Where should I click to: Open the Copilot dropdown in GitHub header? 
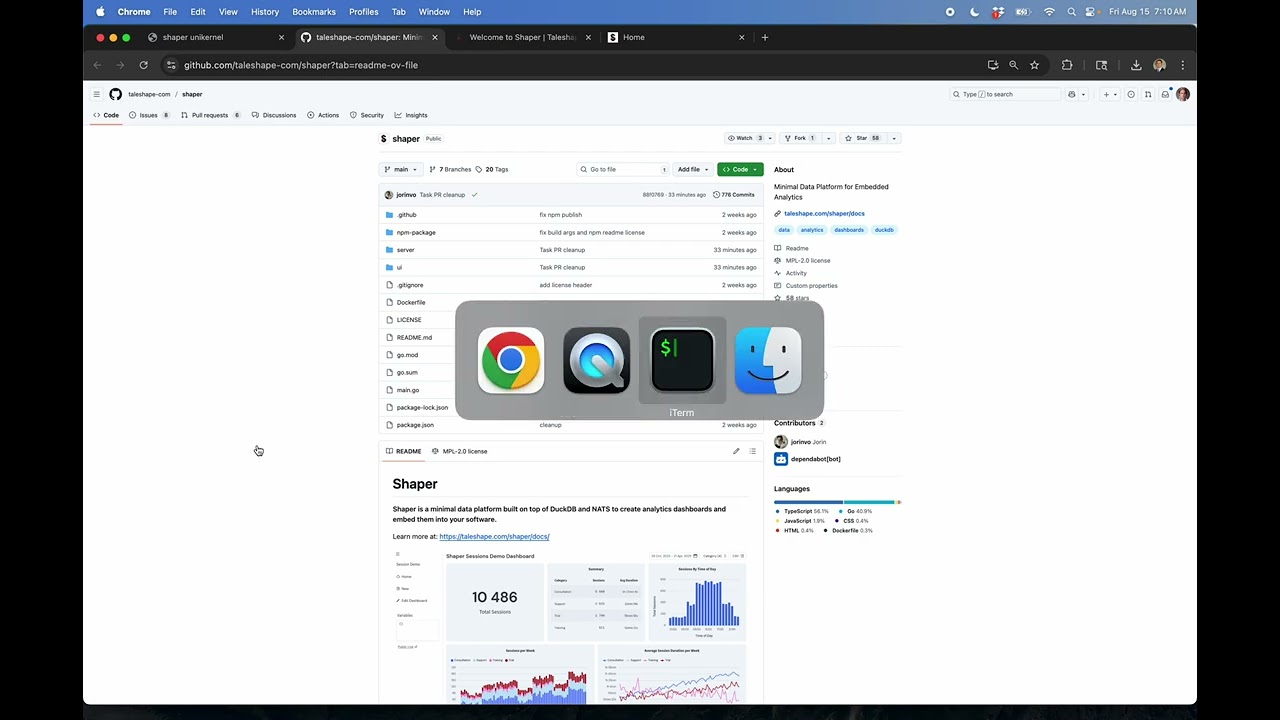coord(1083,94)
